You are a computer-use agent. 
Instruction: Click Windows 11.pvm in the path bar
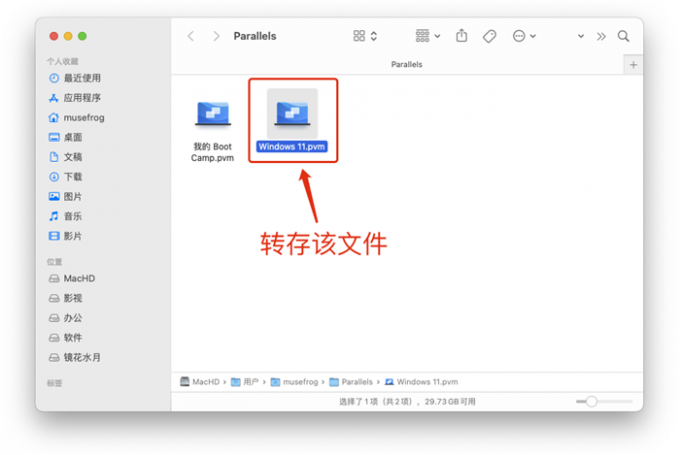tap(427, 382)
